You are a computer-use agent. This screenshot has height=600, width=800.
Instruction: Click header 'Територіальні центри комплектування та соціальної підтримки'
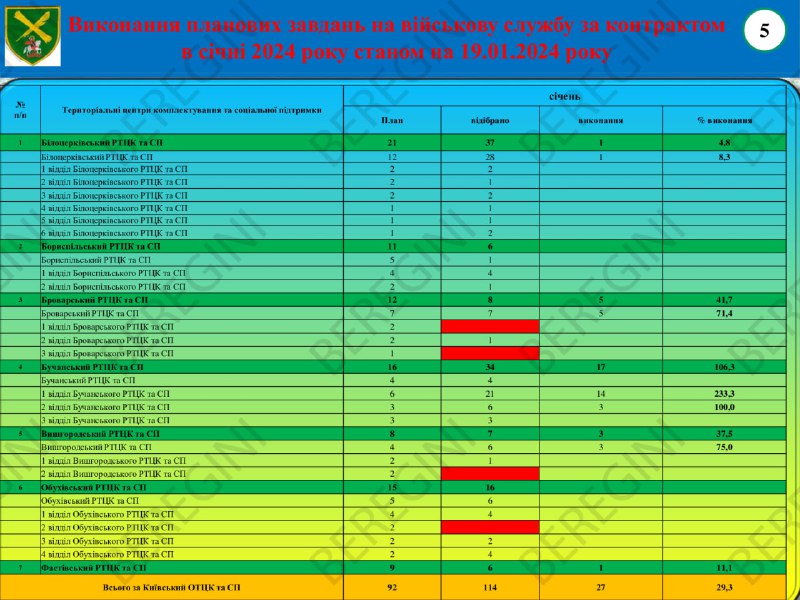click(192, 110)
